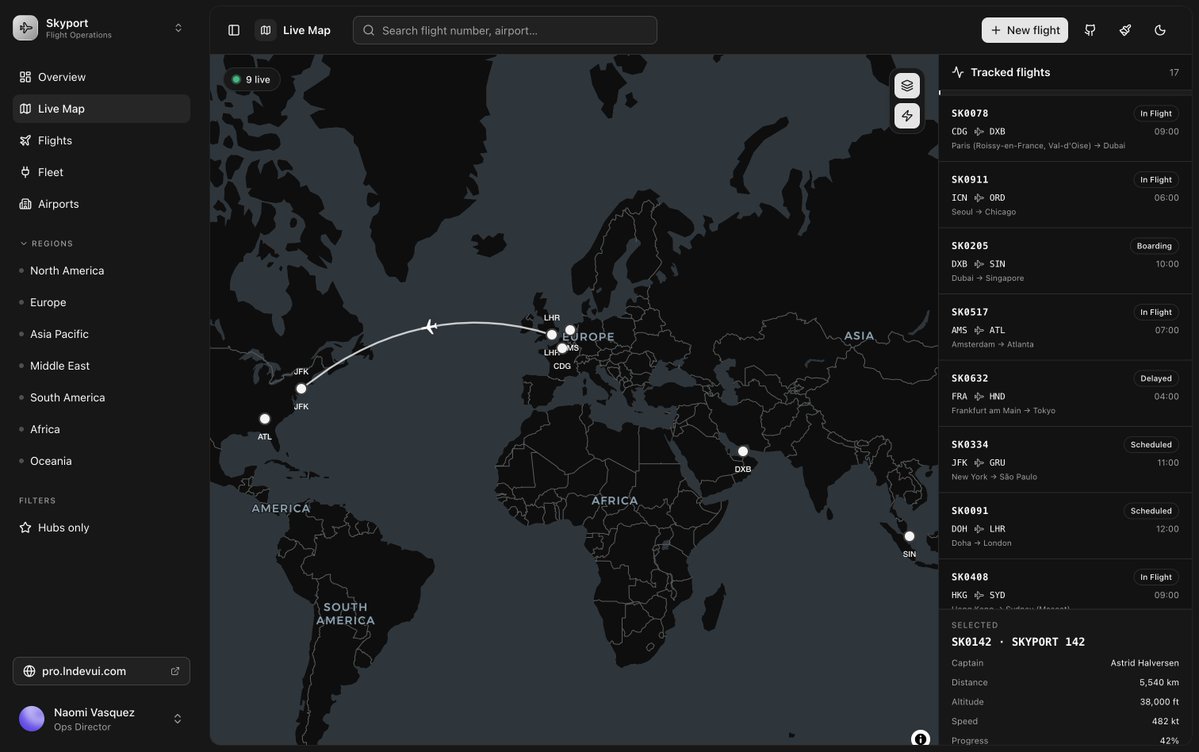Select the ATL airport marker
1199x752 pixels.
pyautogui.click(x=265, y=419)
